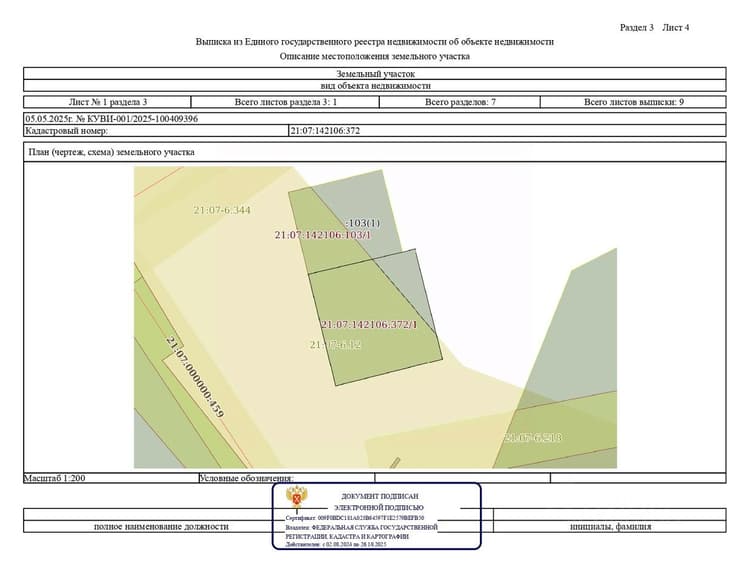750x580 pixels.
Task: Click the 21:07-6.218 zone label
Action: pyautogui.click(x=532, y=437)
